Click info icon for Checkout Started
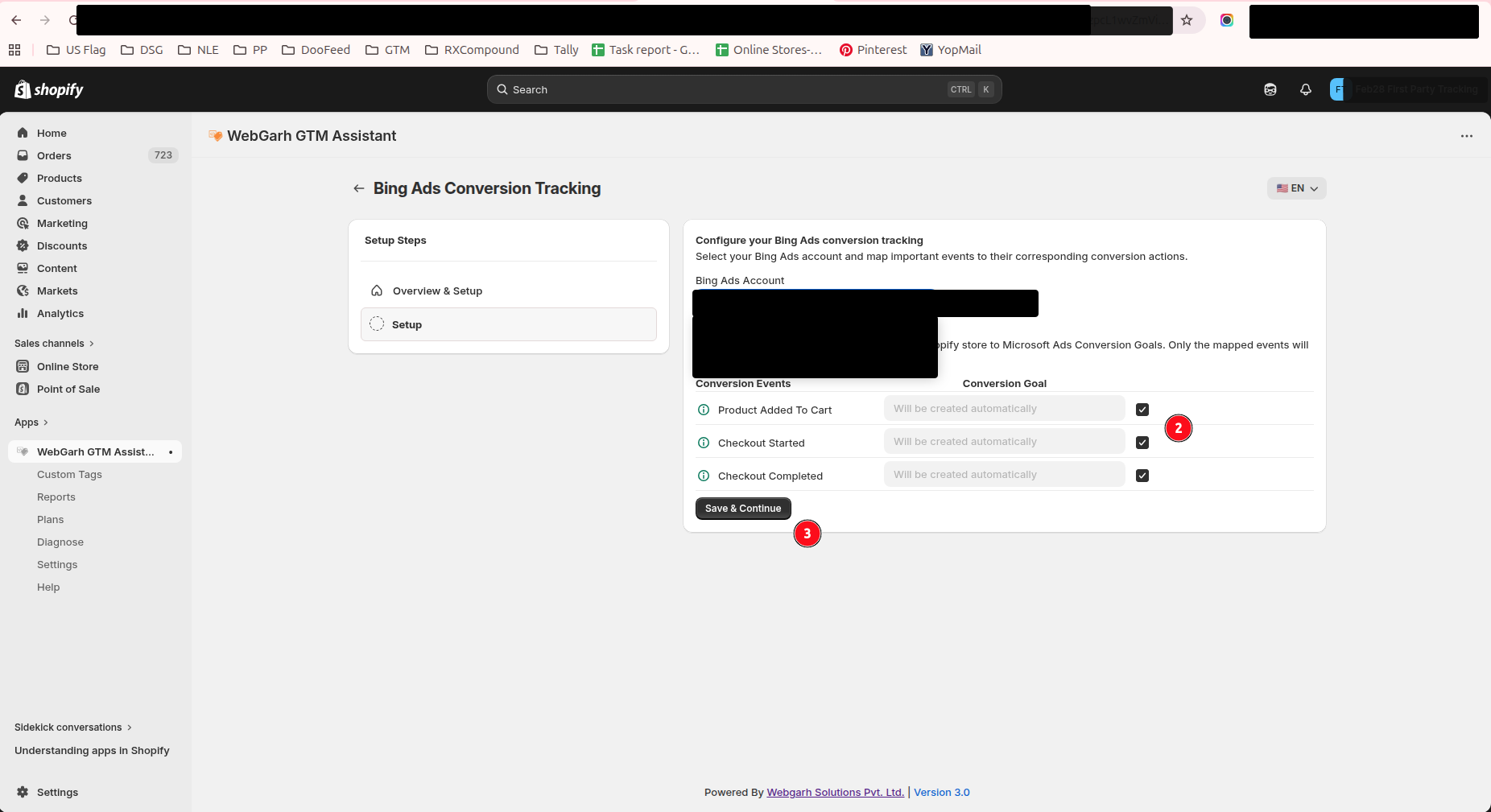Screen dimensions: 1491x812 point(704,443)
